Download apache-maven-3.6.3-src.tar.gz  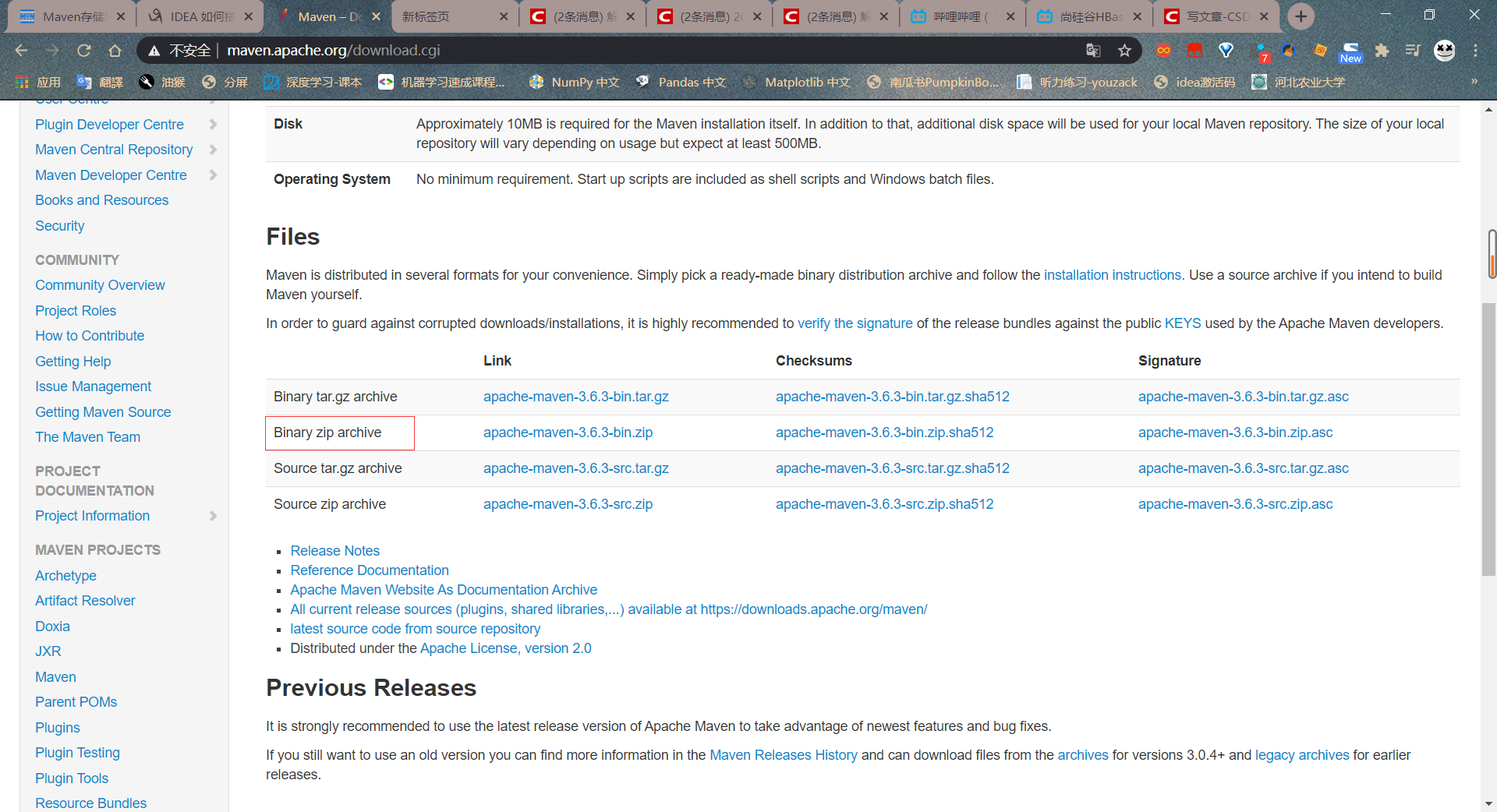pos(575,468)
